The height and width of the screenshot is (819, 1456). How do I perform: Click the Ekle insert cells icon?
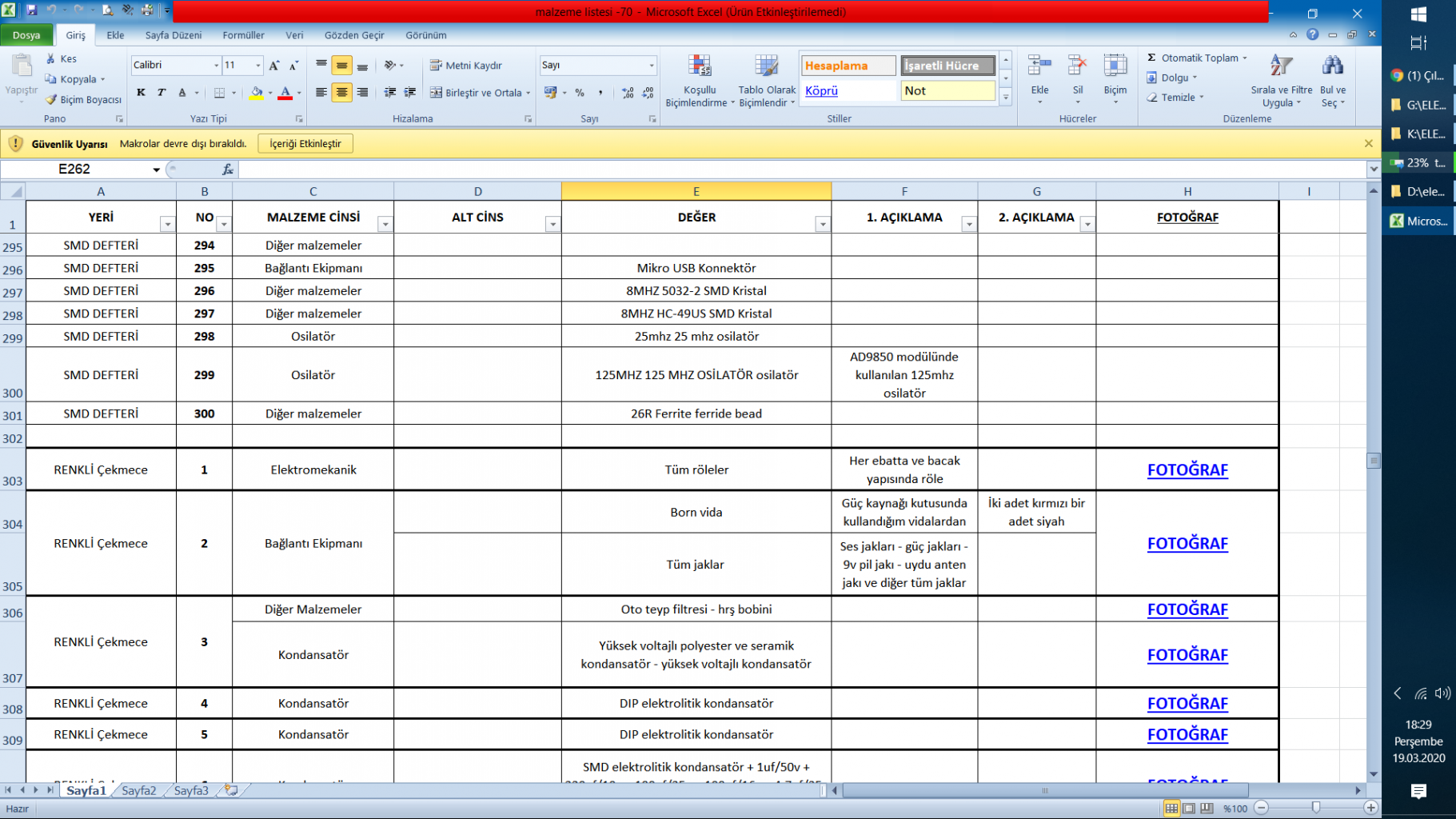[1039, 67]
